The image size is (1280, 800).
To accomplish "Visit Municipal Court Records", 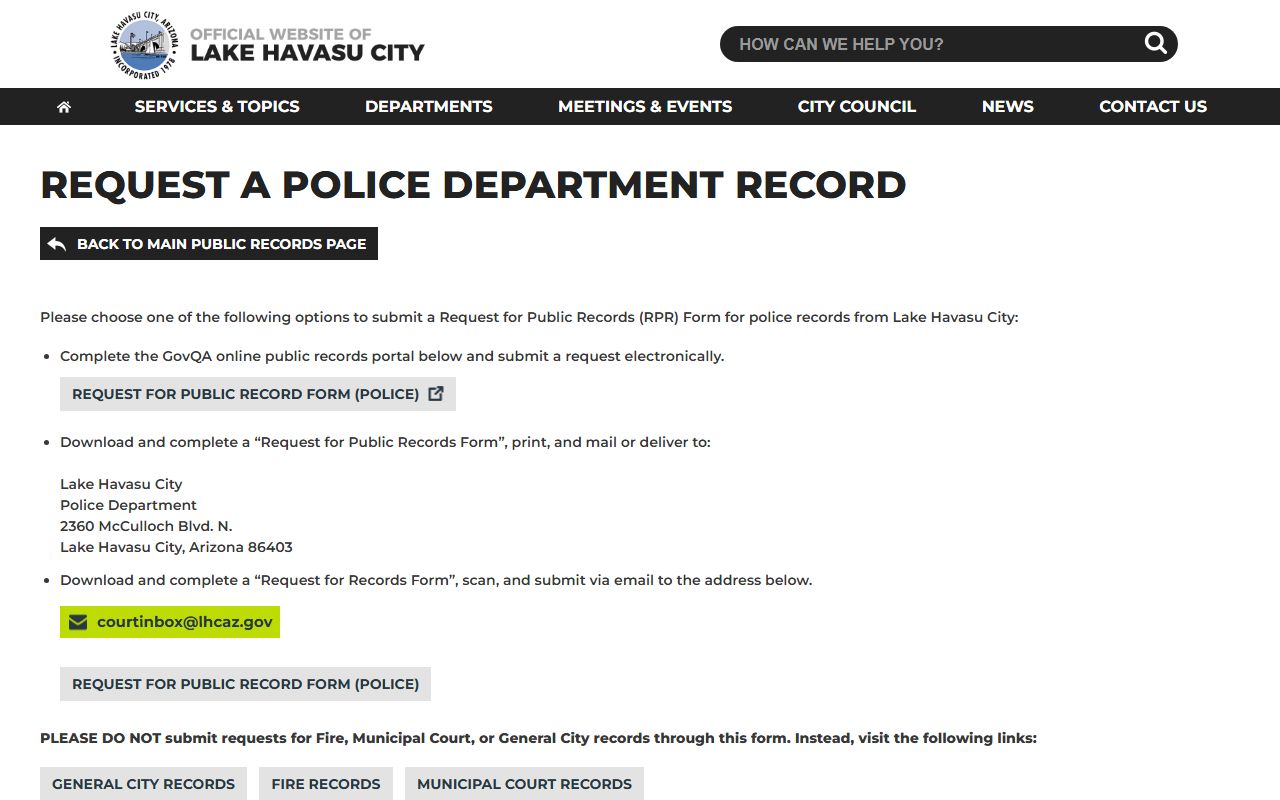I will (x=524, y=784).
